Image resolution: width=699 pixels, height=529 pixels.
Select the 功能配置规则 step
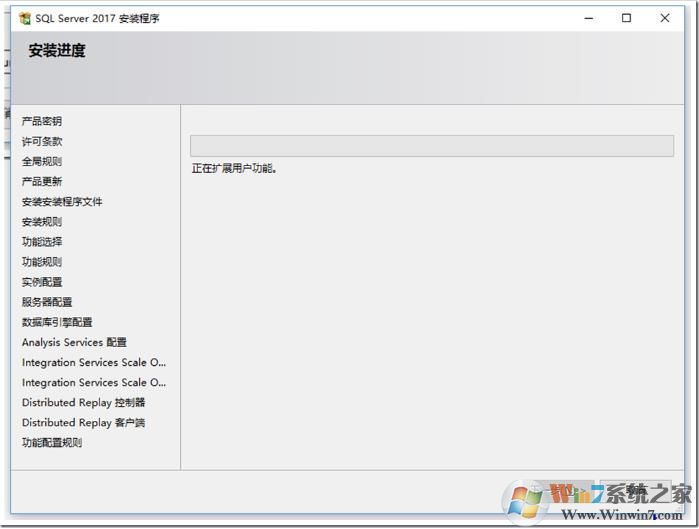(x=52, y=443)
